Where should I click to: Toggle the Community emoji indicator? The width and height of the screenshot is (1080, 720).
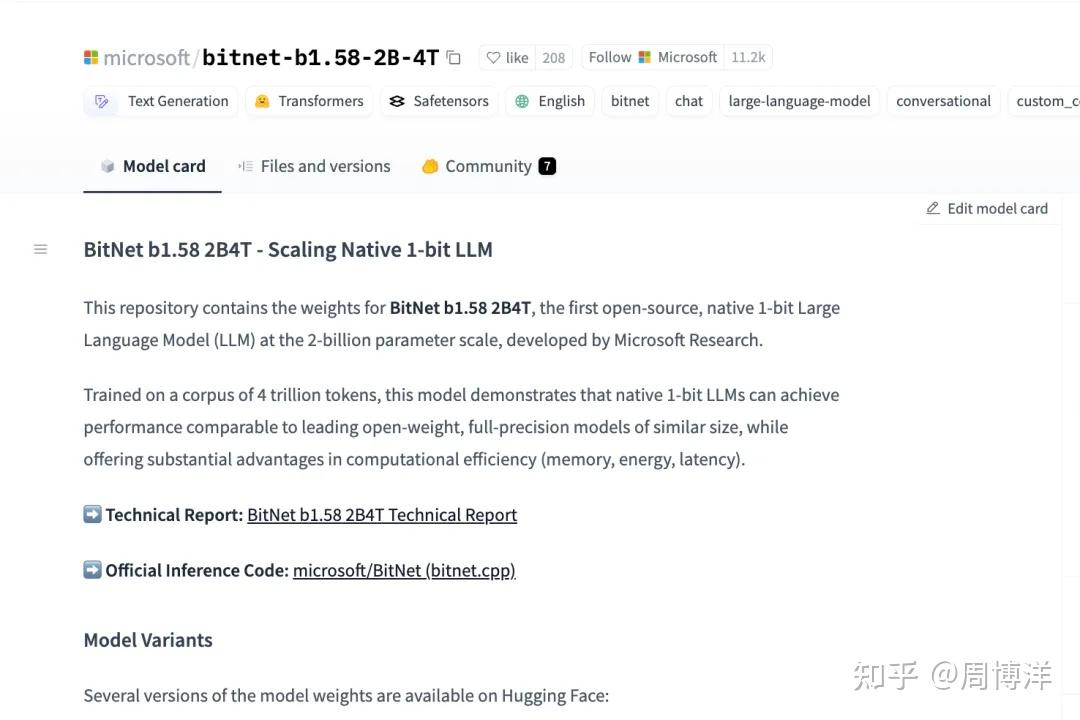(x=429, y=165)
